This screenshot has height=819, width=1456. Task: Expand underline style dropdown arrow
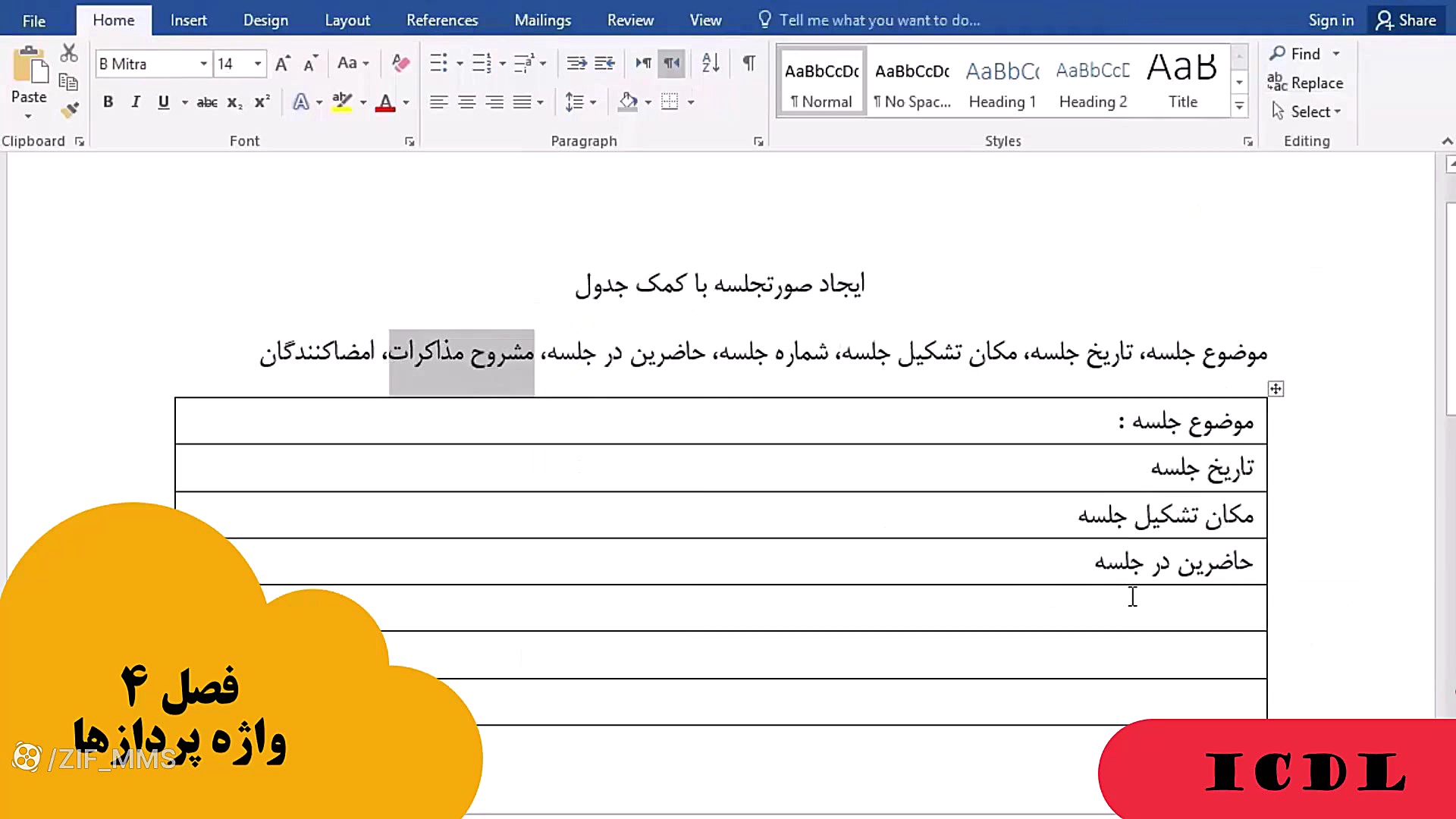click(x=184, y=102)
